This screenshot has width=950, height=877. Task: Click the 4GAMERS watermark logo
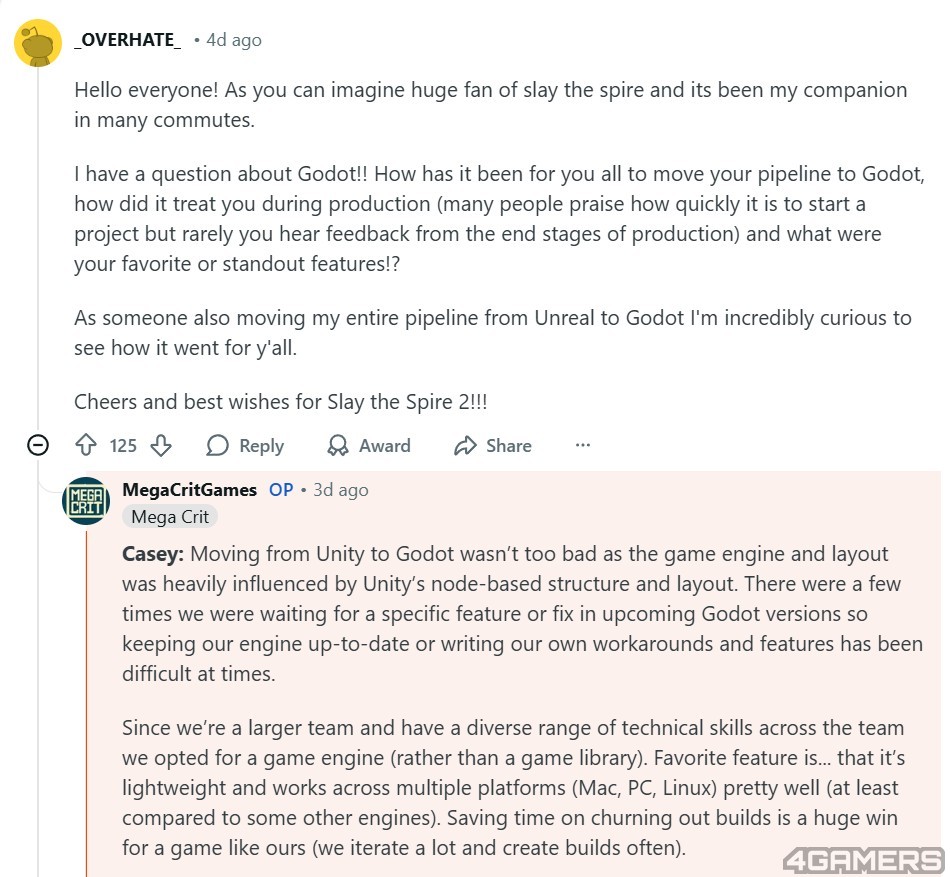[863, 860]
